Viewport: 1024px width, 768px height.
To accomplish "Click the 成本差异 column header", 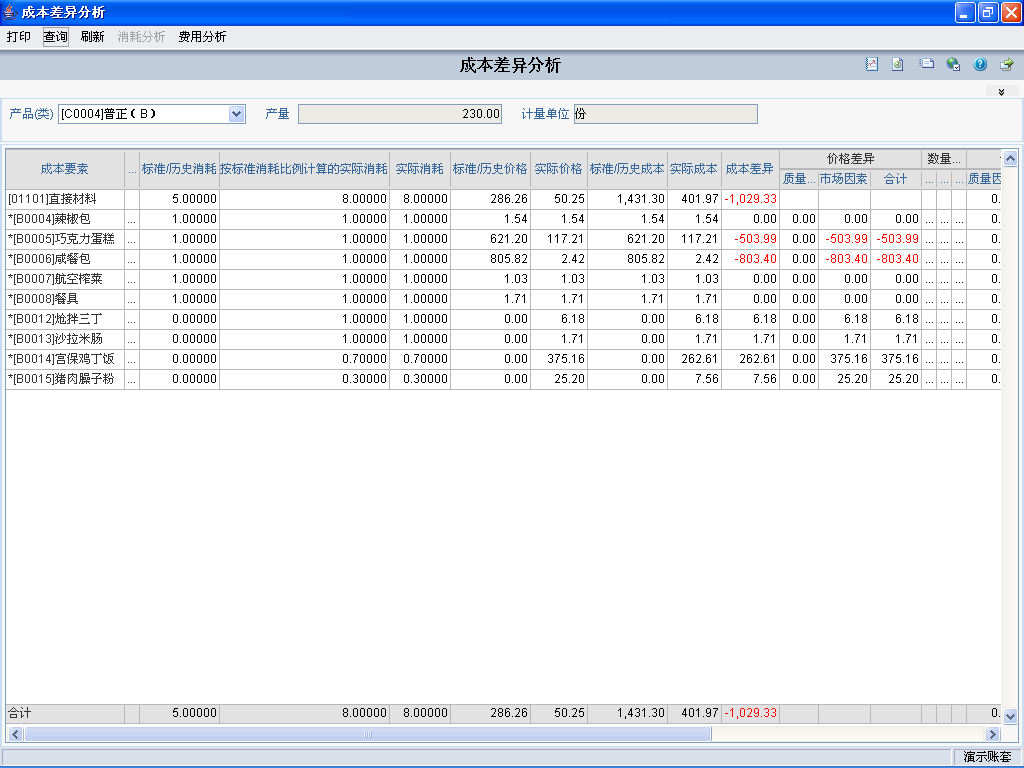I will pos(750,169).
